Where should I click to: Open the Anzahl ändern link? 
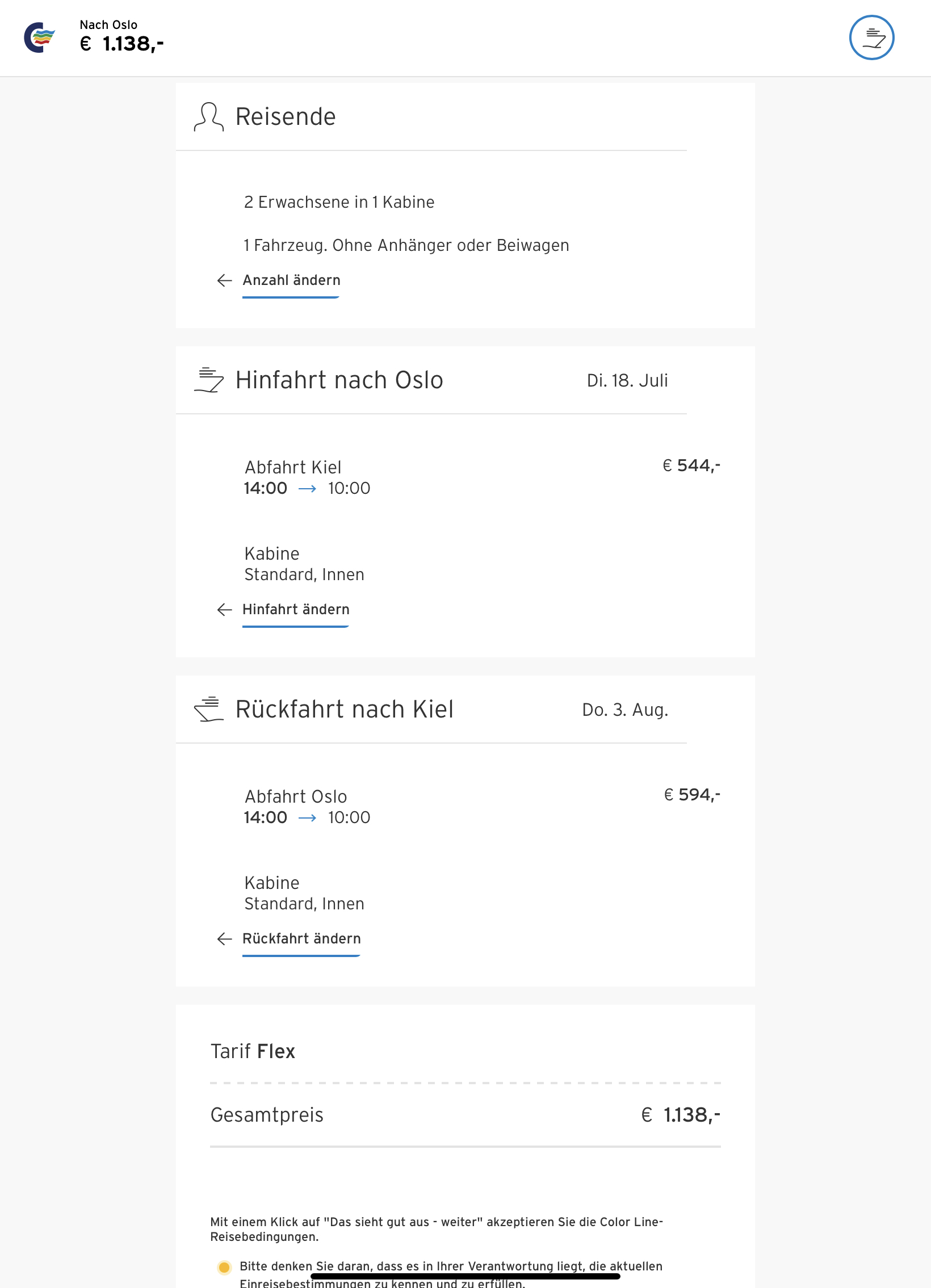[291, 280]
